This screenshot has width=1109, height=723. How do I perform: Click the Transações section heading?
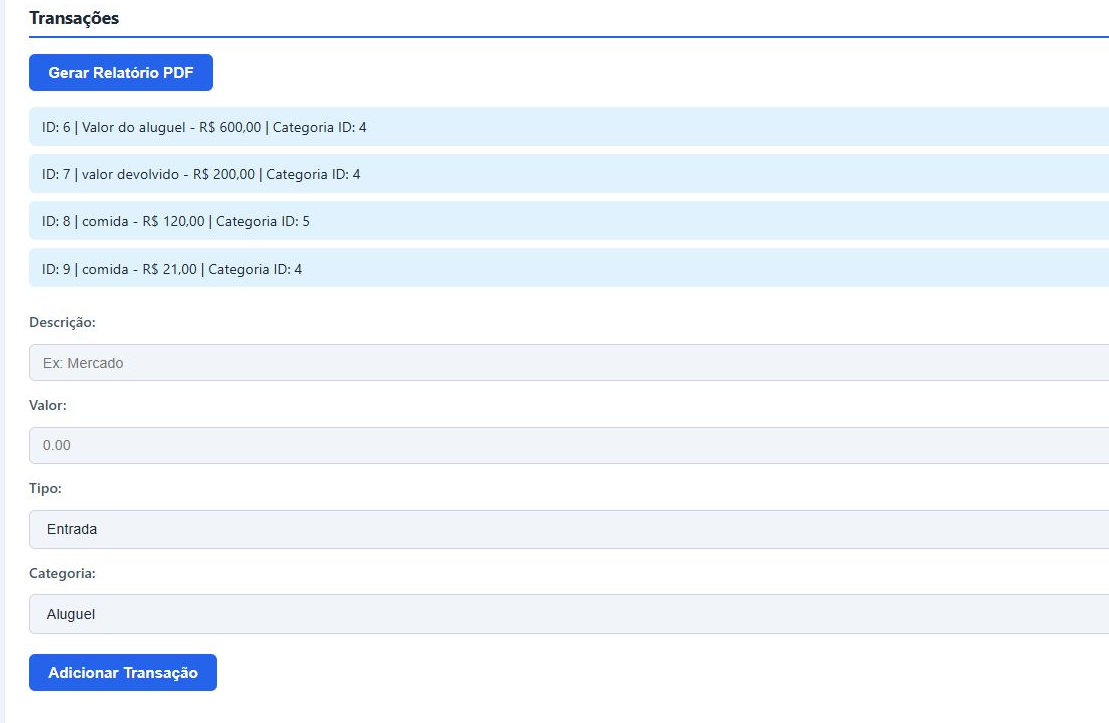point(74,18)
